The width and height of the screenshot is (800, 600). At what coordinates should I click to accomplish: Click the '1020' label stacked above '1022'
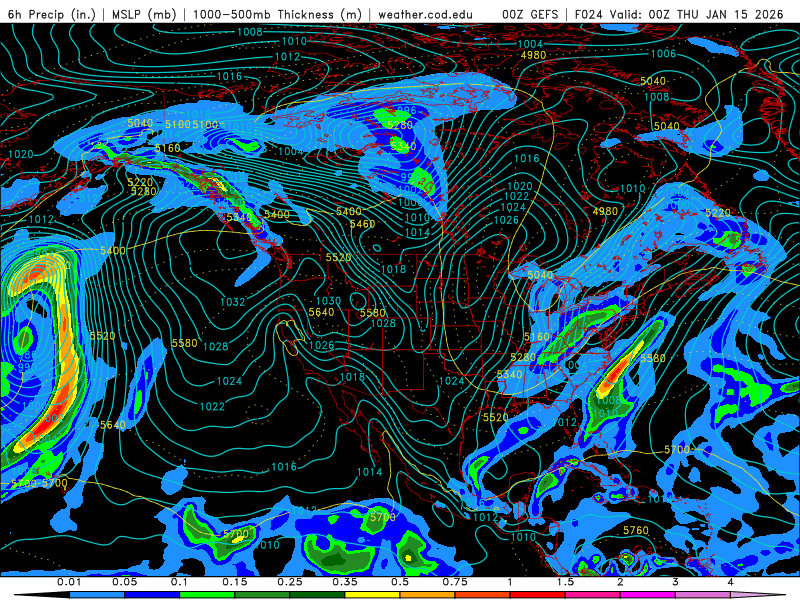[520, 186]
